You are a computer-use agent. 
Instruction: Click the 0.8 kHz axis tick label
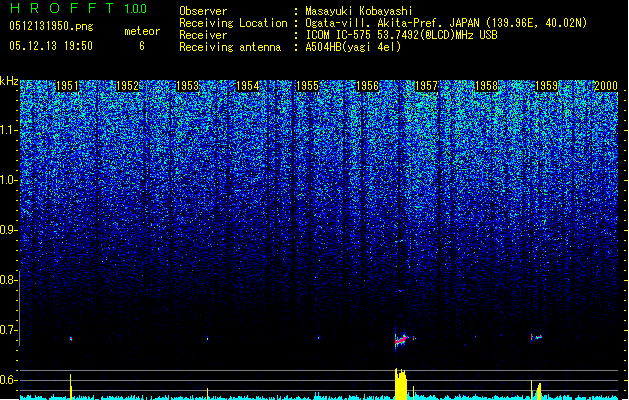coord(9,280)
